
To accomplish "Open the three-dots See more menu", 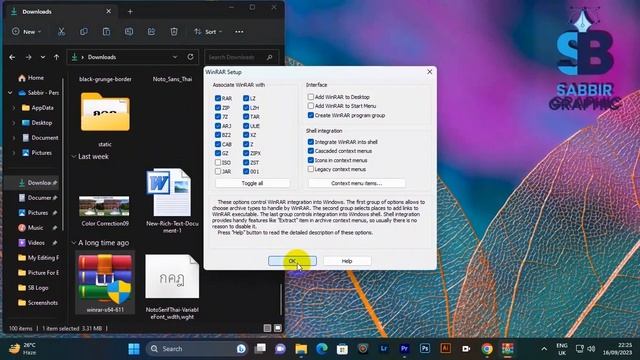I will pos(239,31).
